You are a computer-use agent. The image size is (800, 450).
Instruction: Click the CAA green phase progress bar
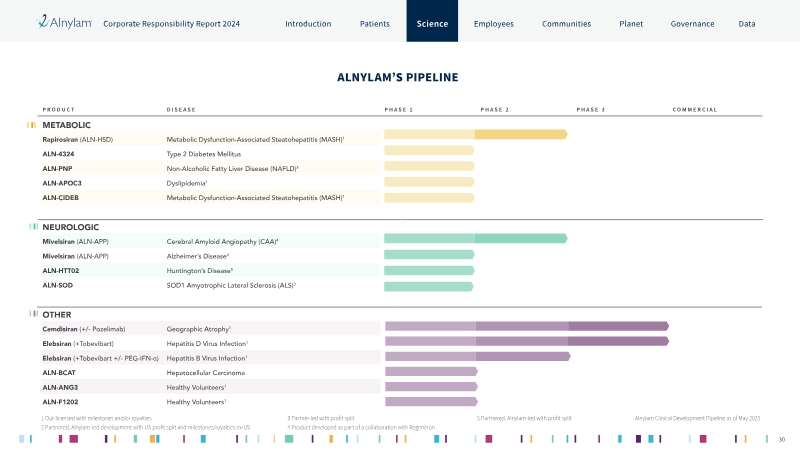476,238
